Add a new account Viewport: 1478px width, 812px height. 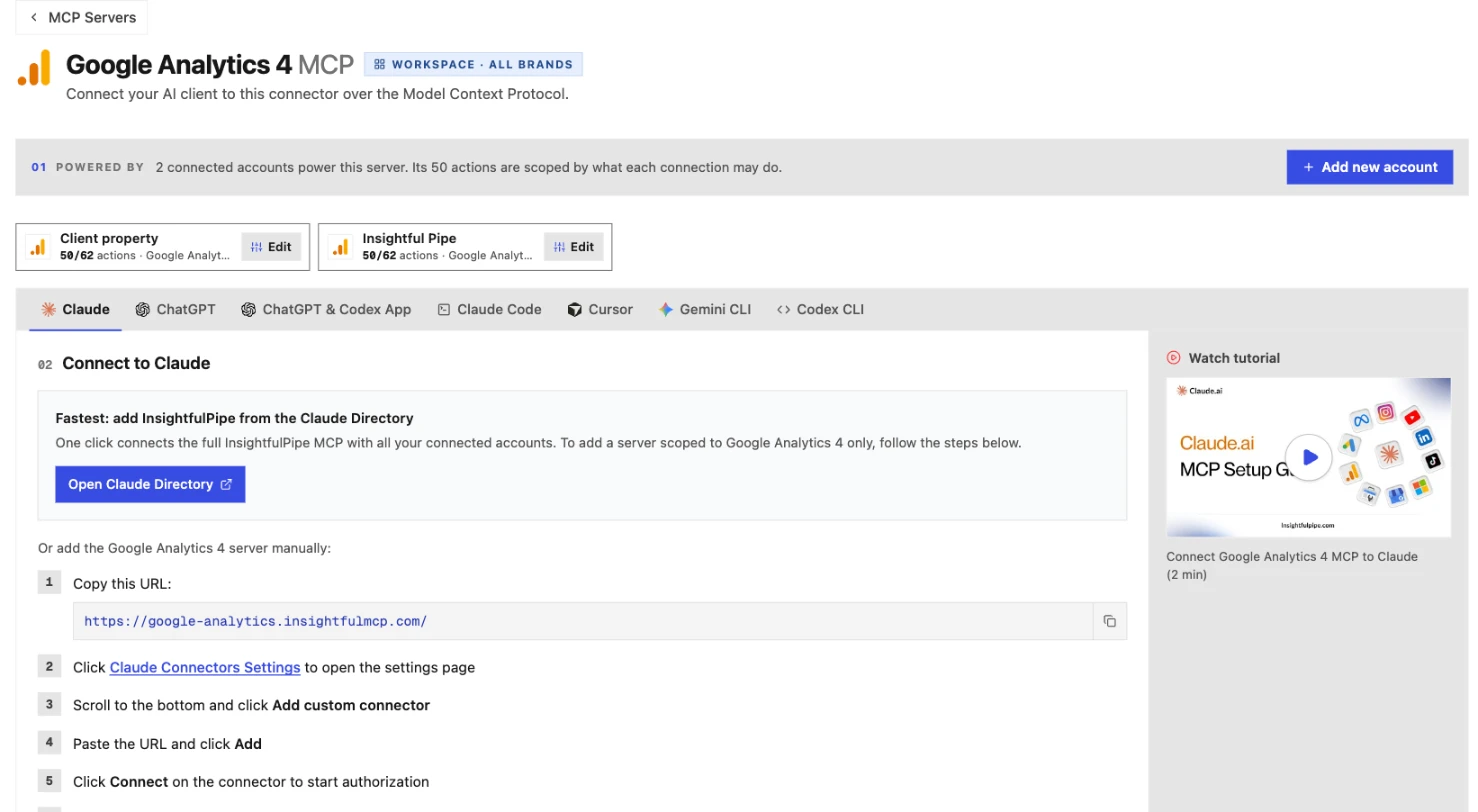click(x=1369, y=167)
